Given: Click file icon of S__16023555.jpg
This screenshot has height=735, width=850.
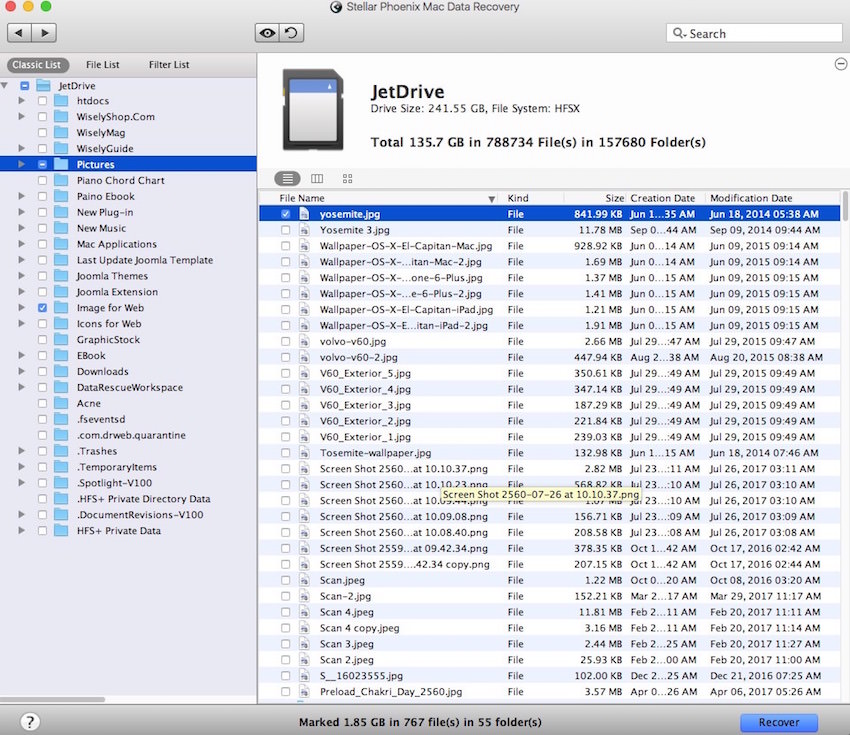Looking at the screenshot, I should click(x=304, y=675).
